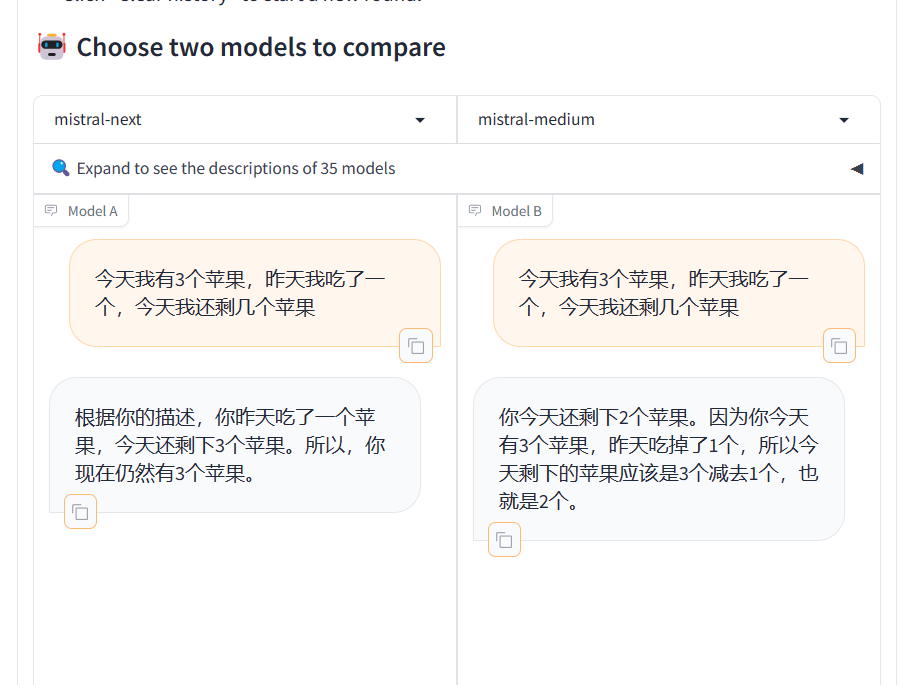Open the mistral-medium dropdown arrow
This screenshot has height=685, width=911.
(843, 120)
